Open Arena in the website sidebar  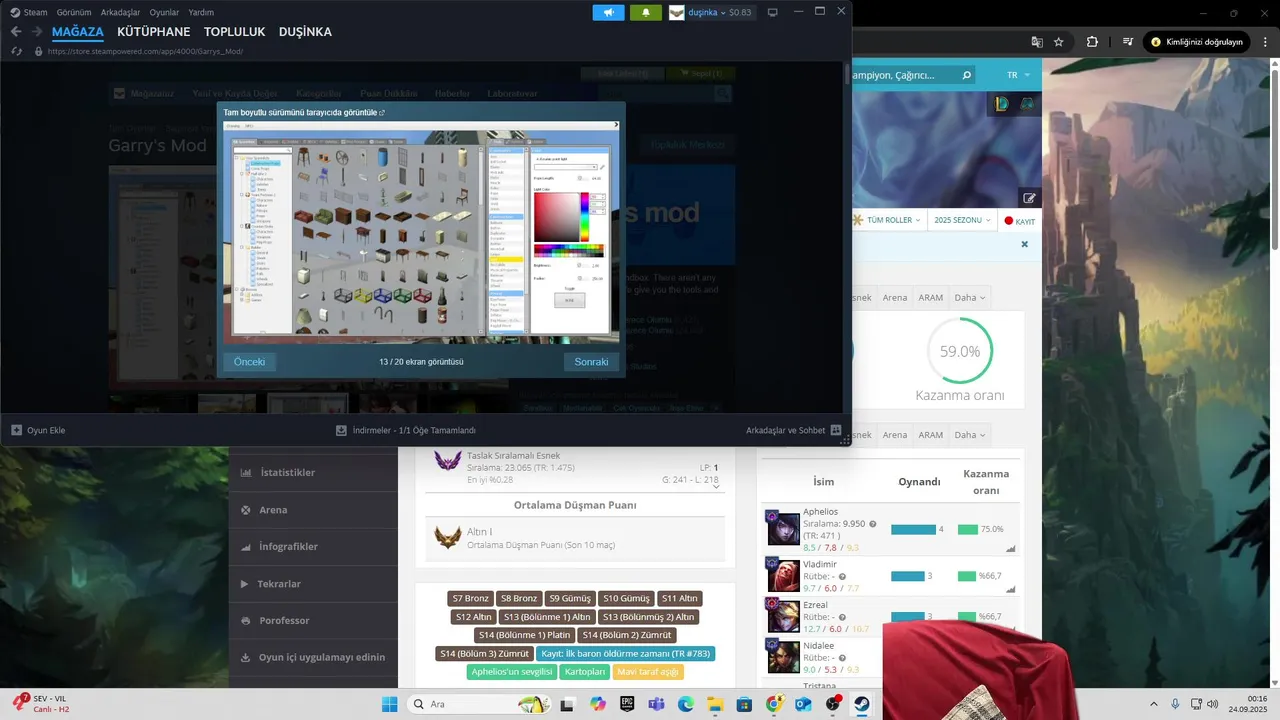point(313,510)
